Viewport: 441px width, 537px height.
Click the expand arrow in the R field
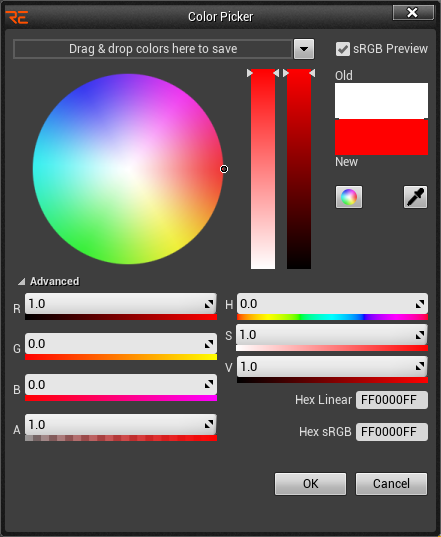[209, 304]
